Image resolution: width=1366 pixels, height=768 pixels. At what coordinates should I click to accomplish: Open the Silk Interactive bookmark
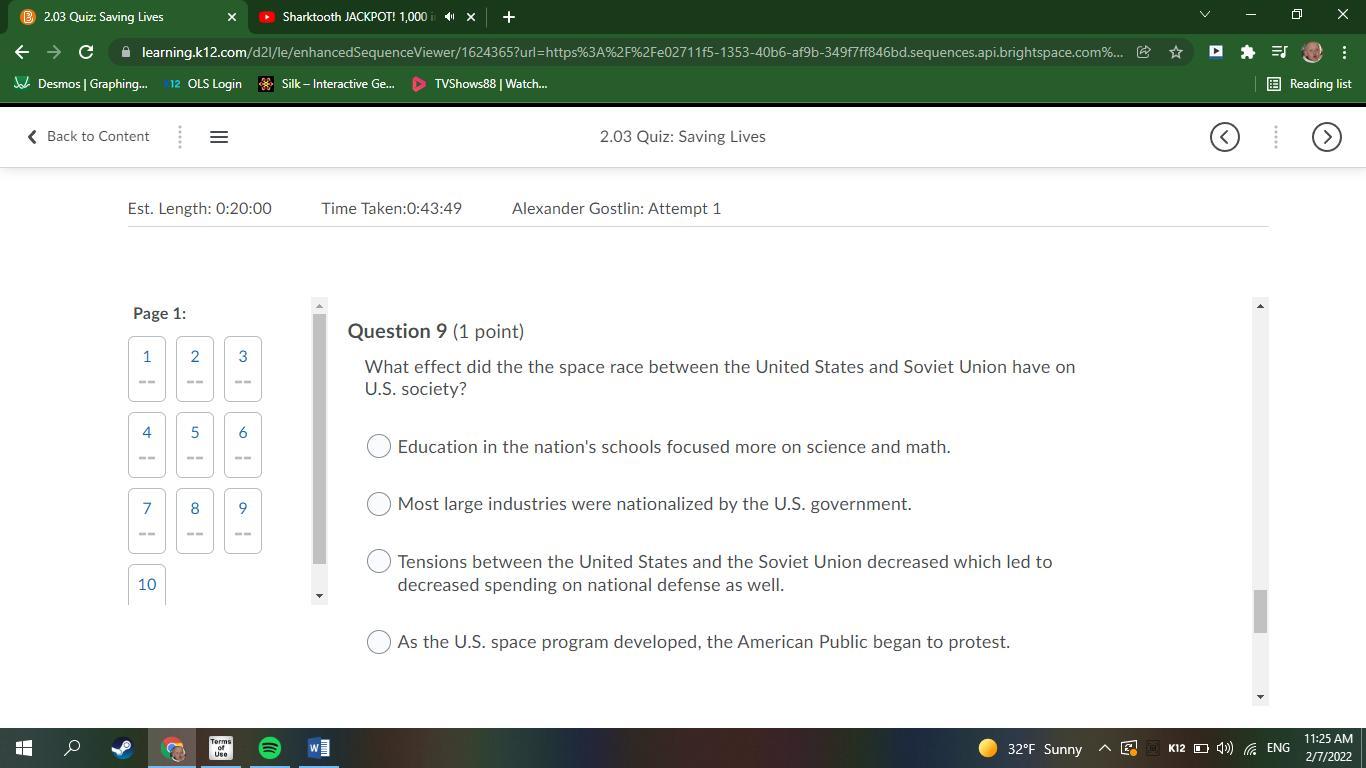click(327, 84)
